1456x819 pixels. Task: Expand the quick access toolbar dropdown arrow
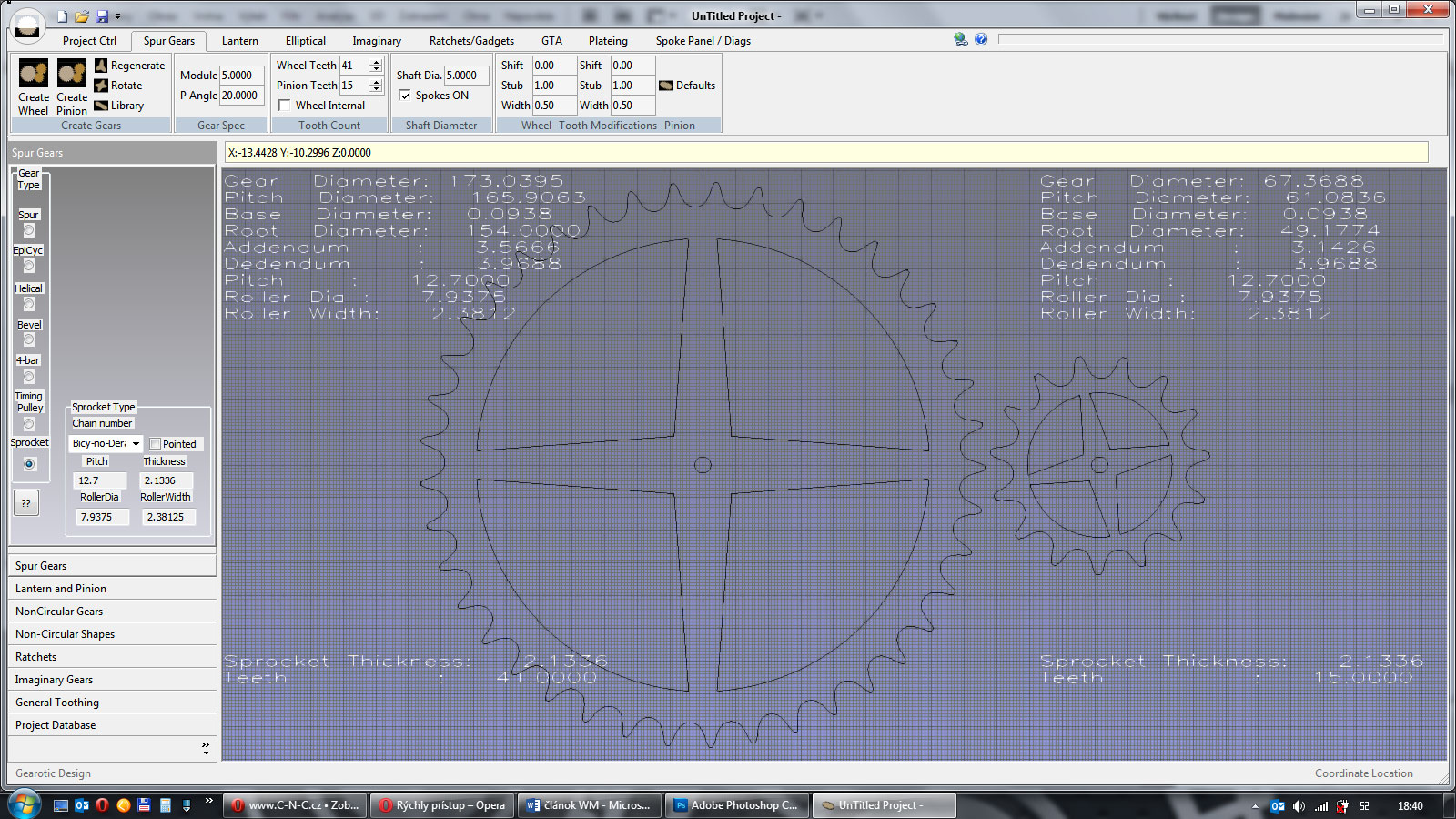point(117,16)
